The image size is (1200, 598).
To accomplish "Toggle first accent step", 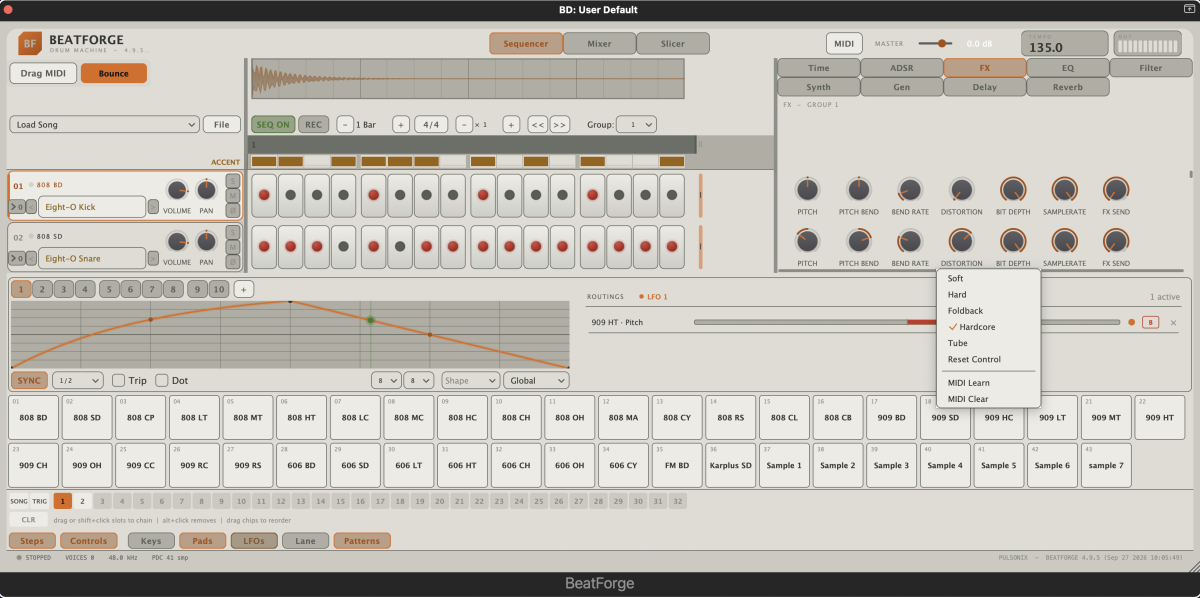I will pos(264,161).
